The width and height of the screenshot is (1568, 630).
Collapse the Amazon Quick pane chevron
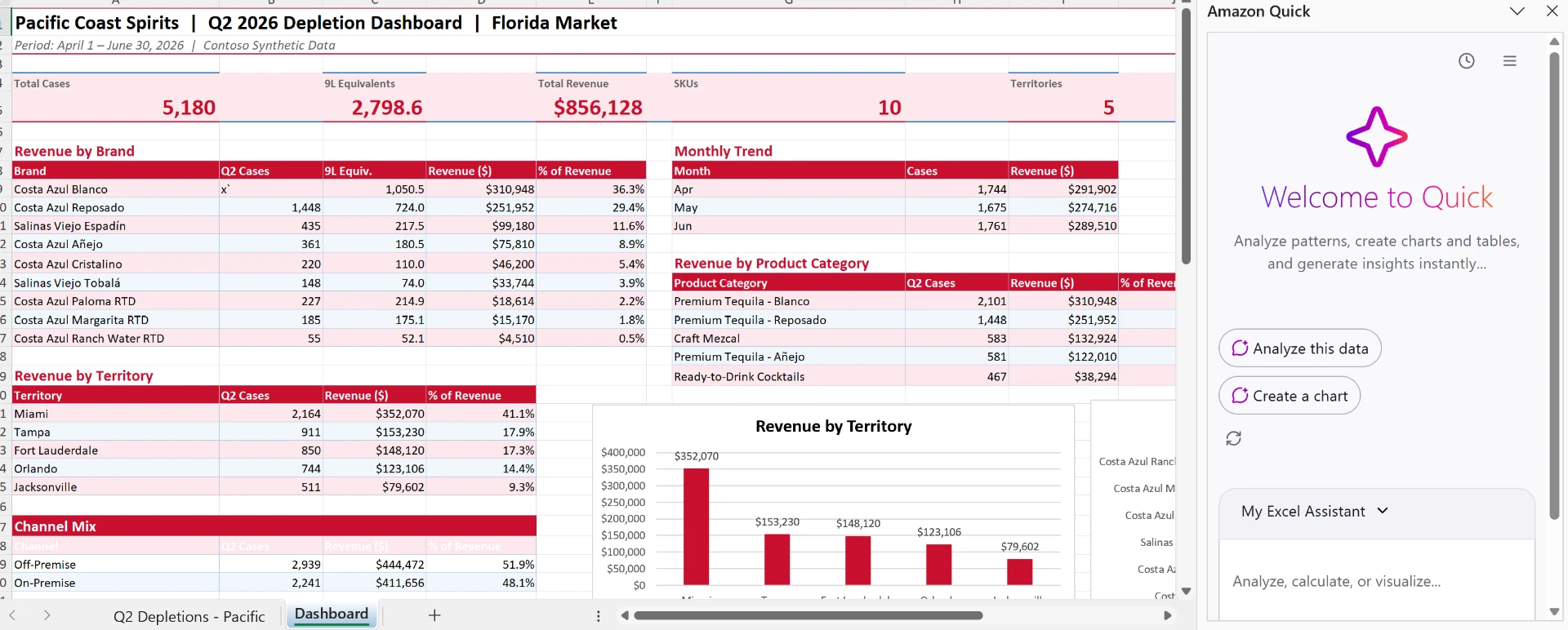[x=1517, y=11]
